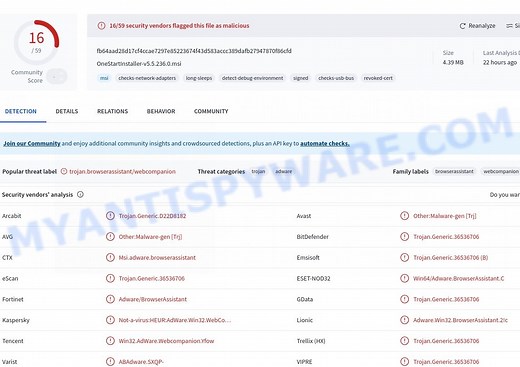Click the Community Score indicator badge
The image size is (520, 367).
pyautogui.click(x=56, y=77)
